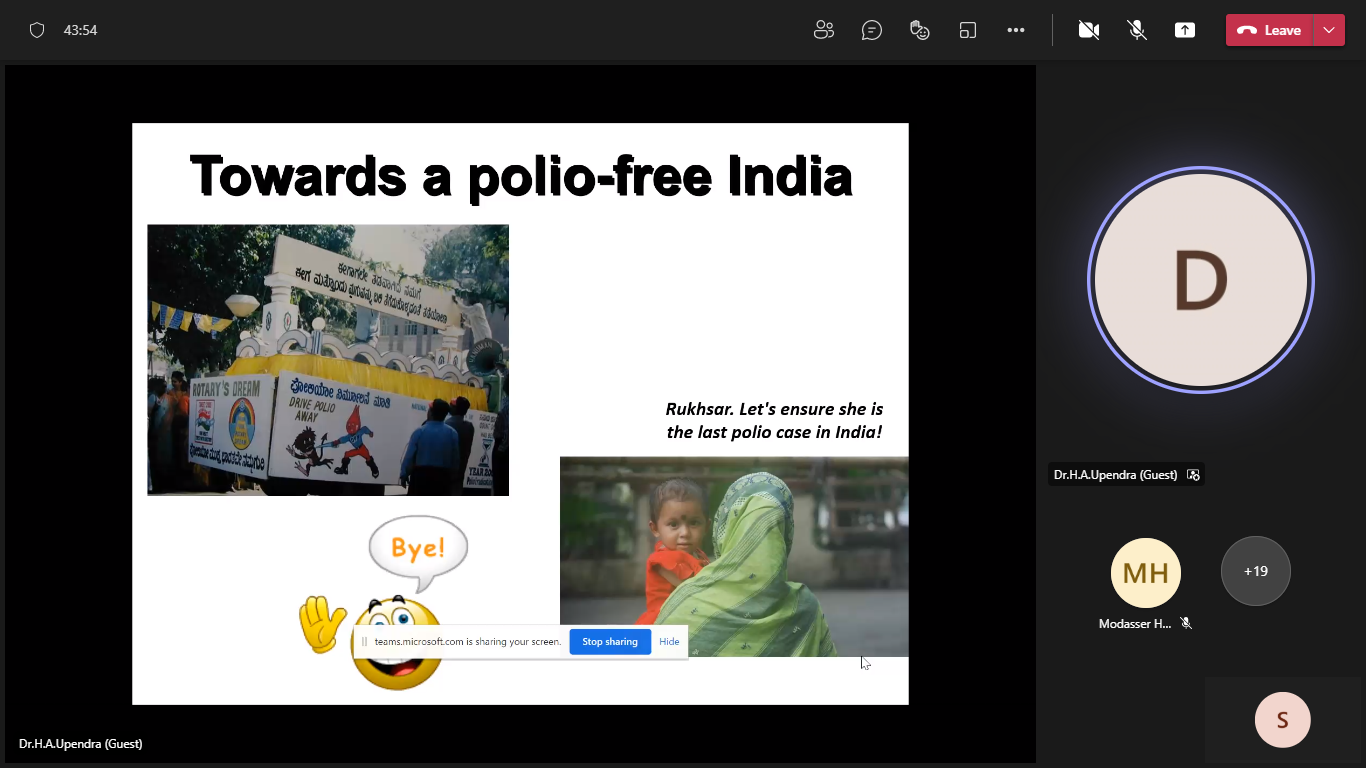Screen dimensions: 1366x768
Task: Select Modasser's MH avatar
Action: coord(1145,573)
